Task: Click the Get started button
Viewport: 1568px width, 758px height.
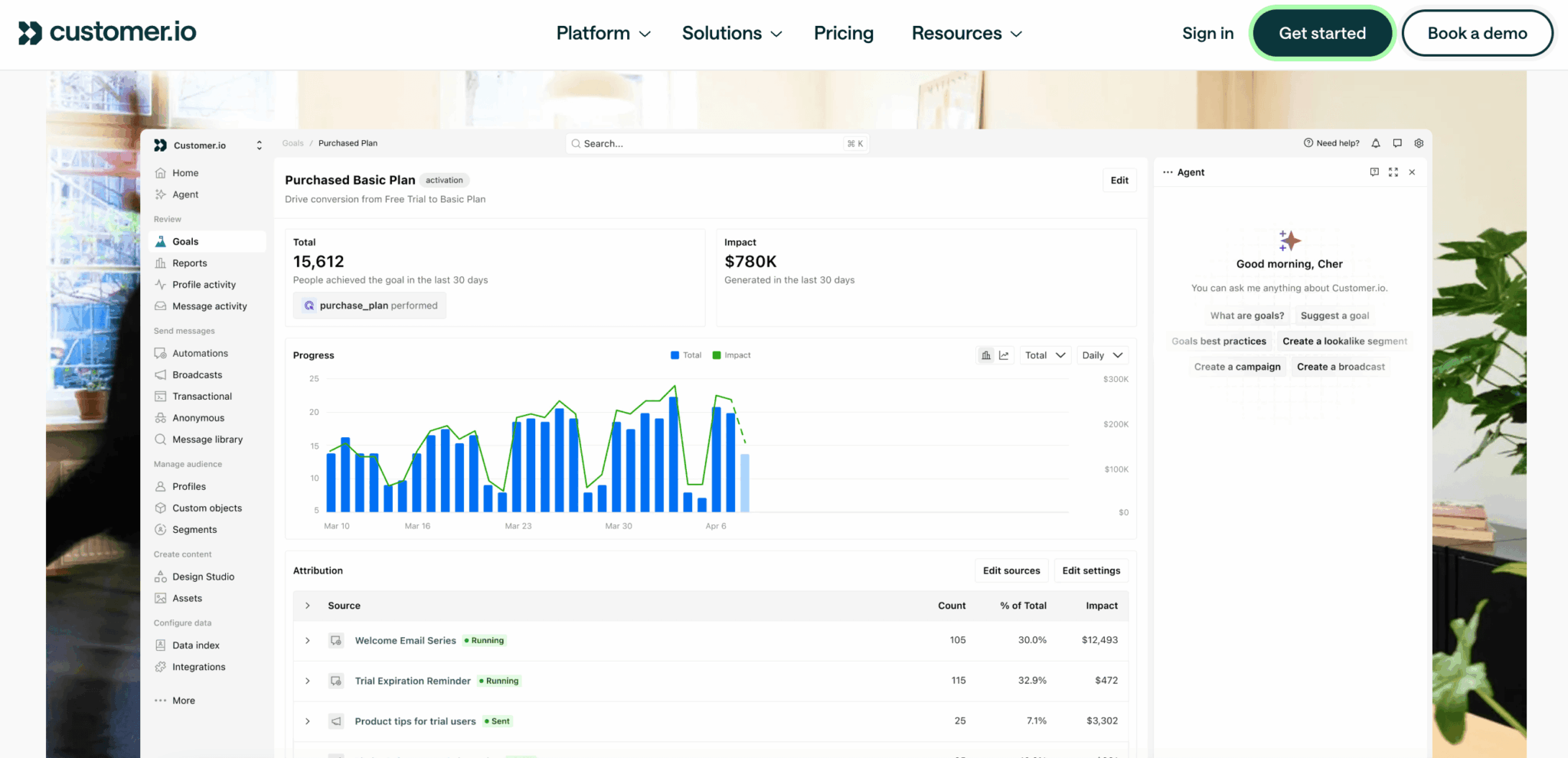Action: pos(1322,33)
